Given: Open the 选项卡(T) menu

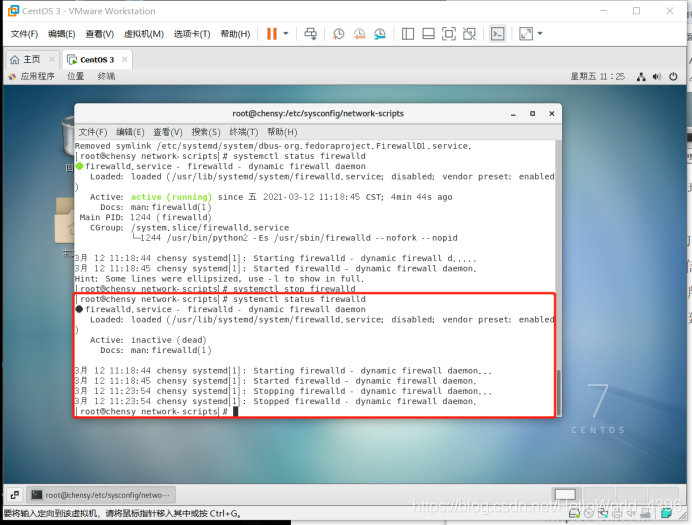Looking at the screenshot, I should click(x=192, y=34).
